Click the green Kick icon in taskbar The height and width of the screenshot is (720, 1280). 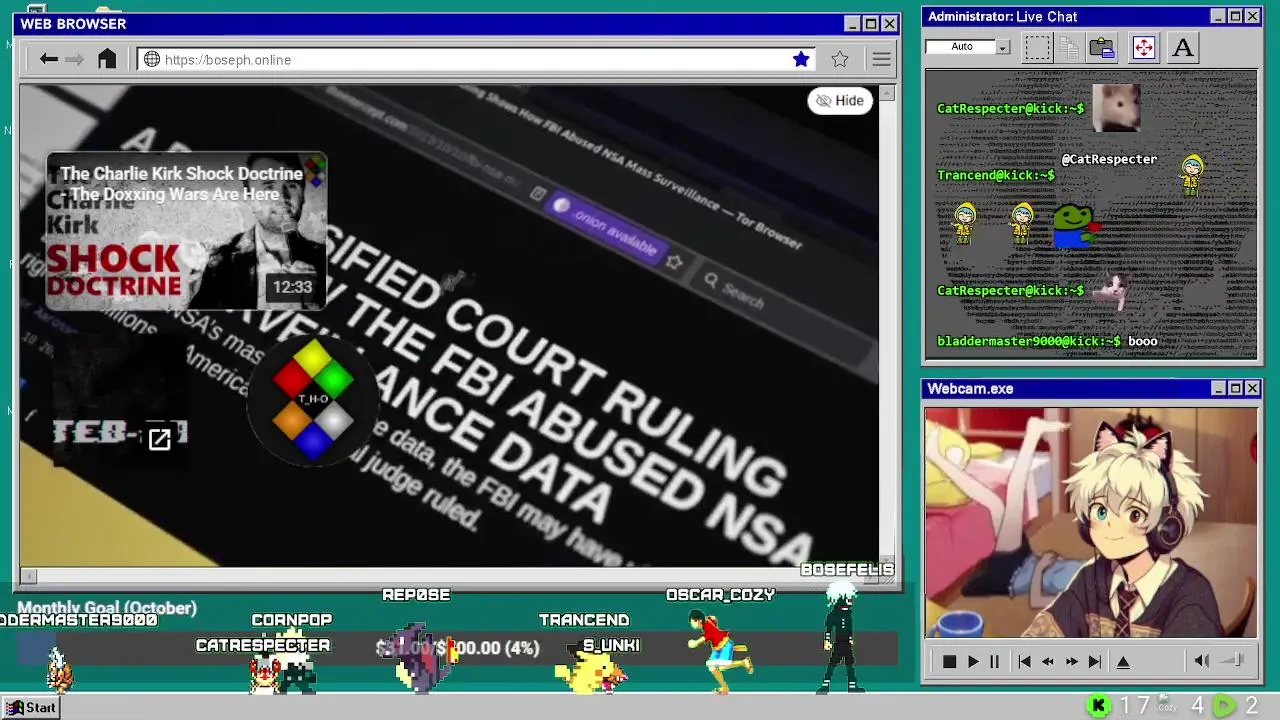(1098, 706)
